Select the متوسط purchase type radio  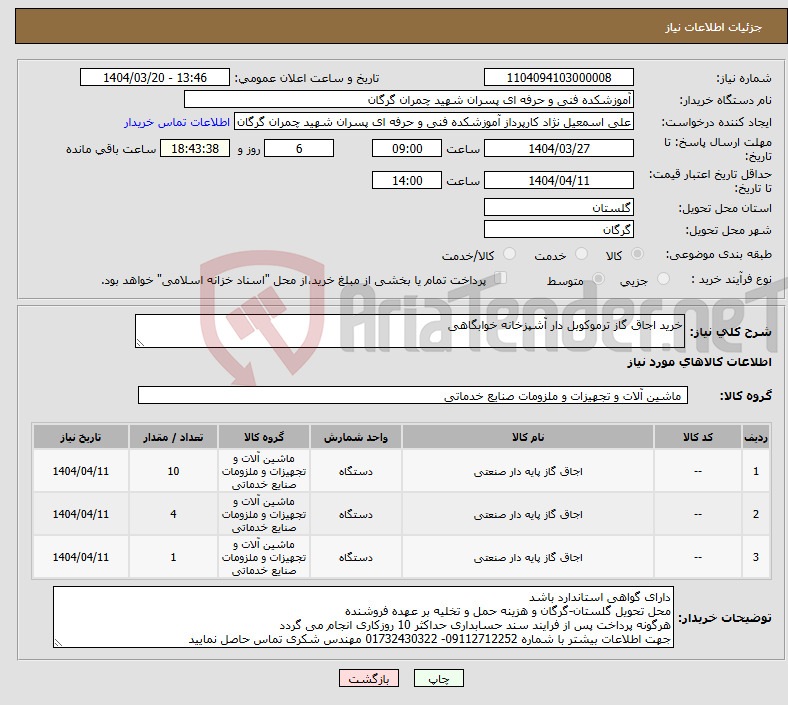[x=598, y=279]
